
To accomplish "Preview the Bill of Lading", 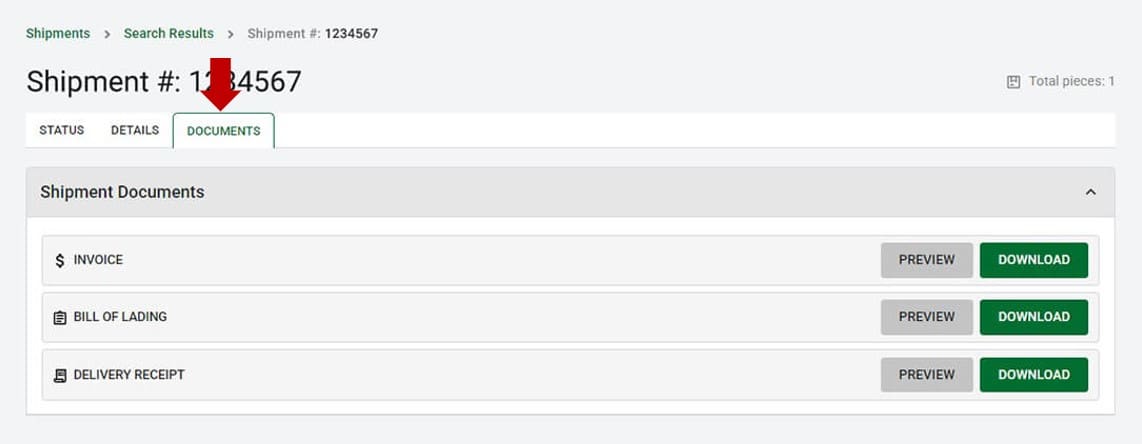I will (926, 317).
